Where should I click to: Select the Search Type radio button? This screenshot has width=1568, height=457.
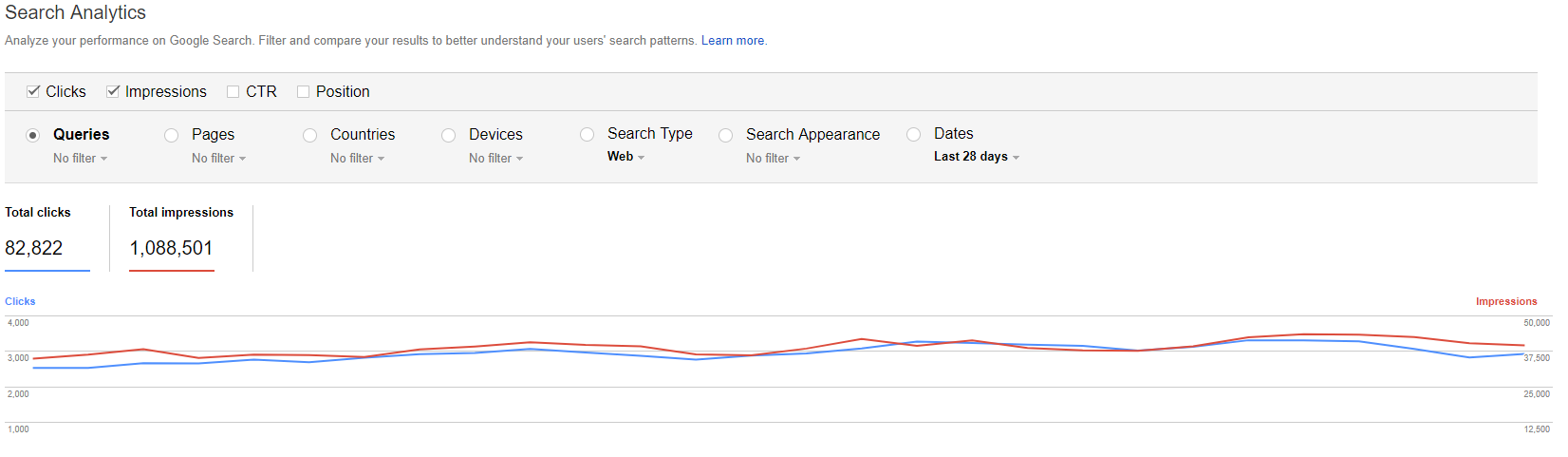click(x=588, y=135)
